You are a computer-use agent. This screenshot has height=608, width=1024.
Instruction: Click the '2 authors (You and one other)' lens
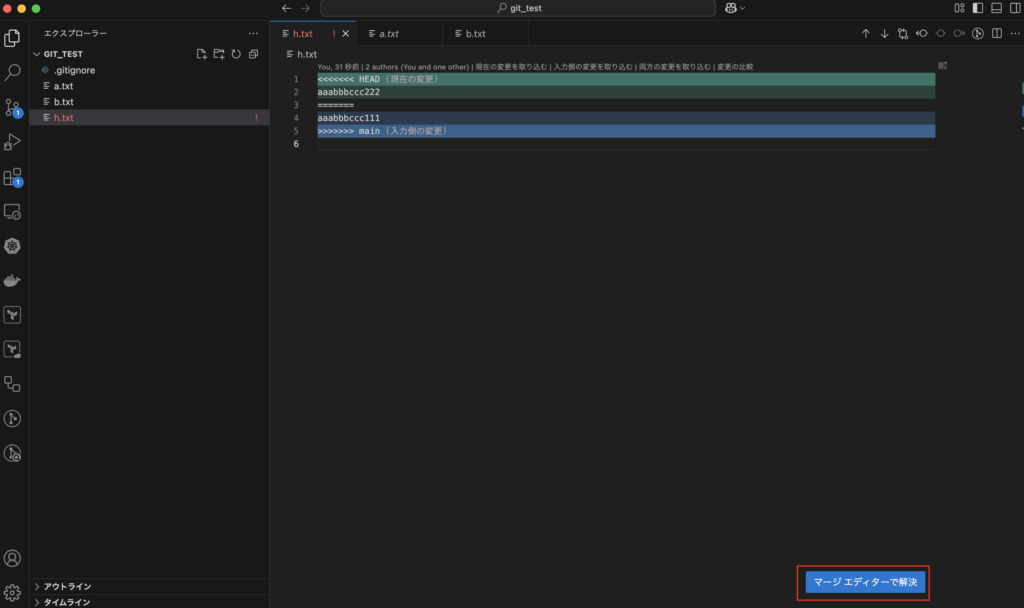click(417, 67)
